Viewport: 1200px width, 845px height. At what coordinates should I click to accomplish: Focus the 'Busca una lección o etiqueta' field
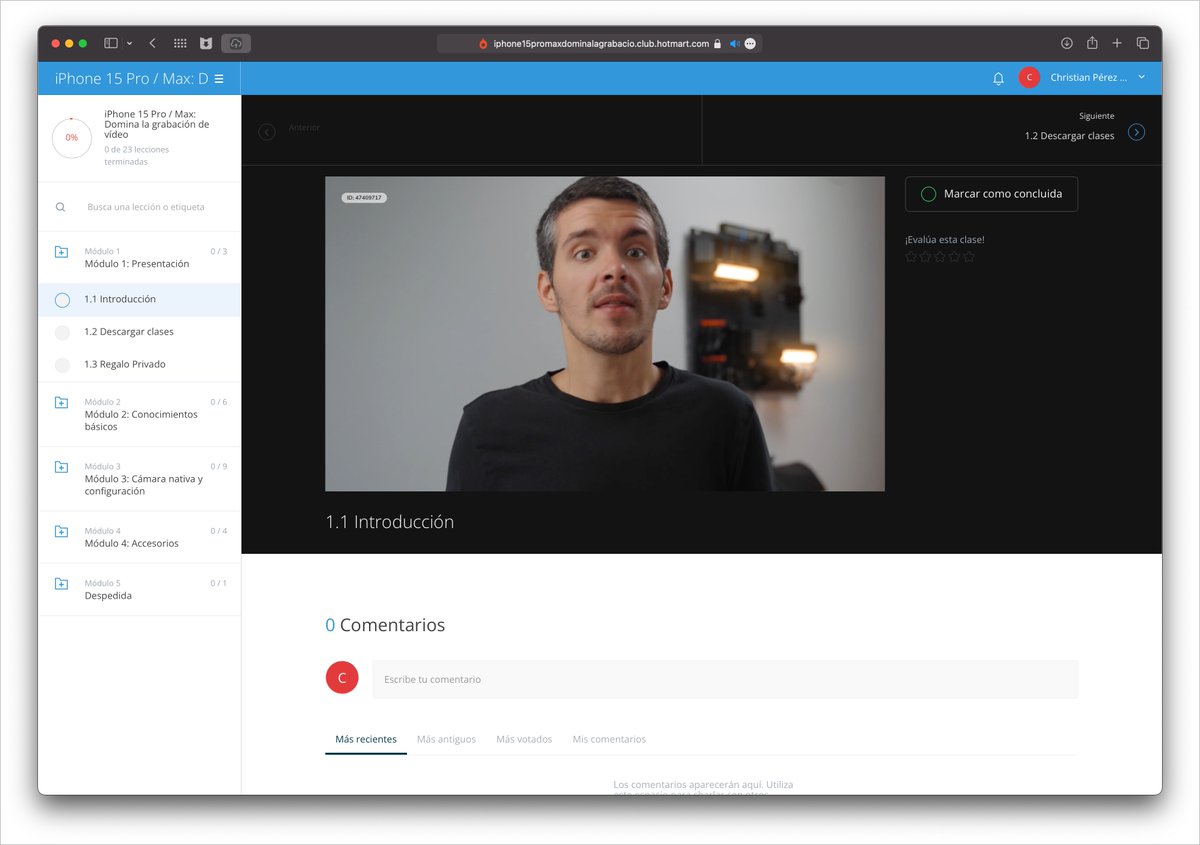coord(146,207)
